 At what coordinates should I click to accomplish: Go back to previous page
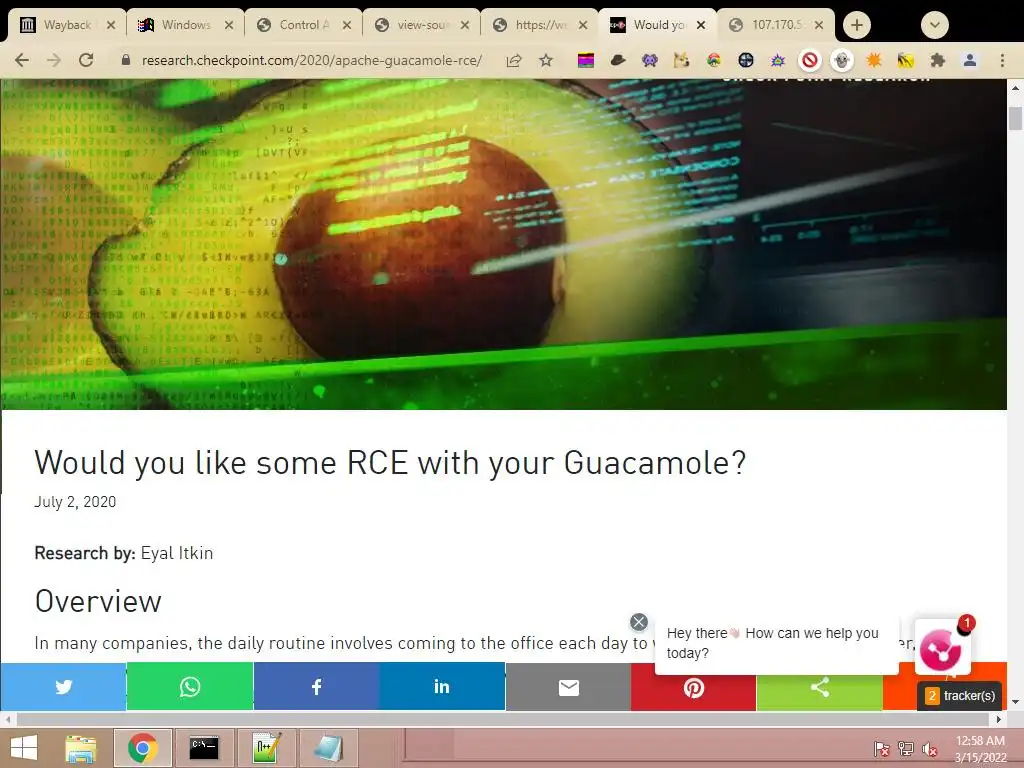(22, 61)
